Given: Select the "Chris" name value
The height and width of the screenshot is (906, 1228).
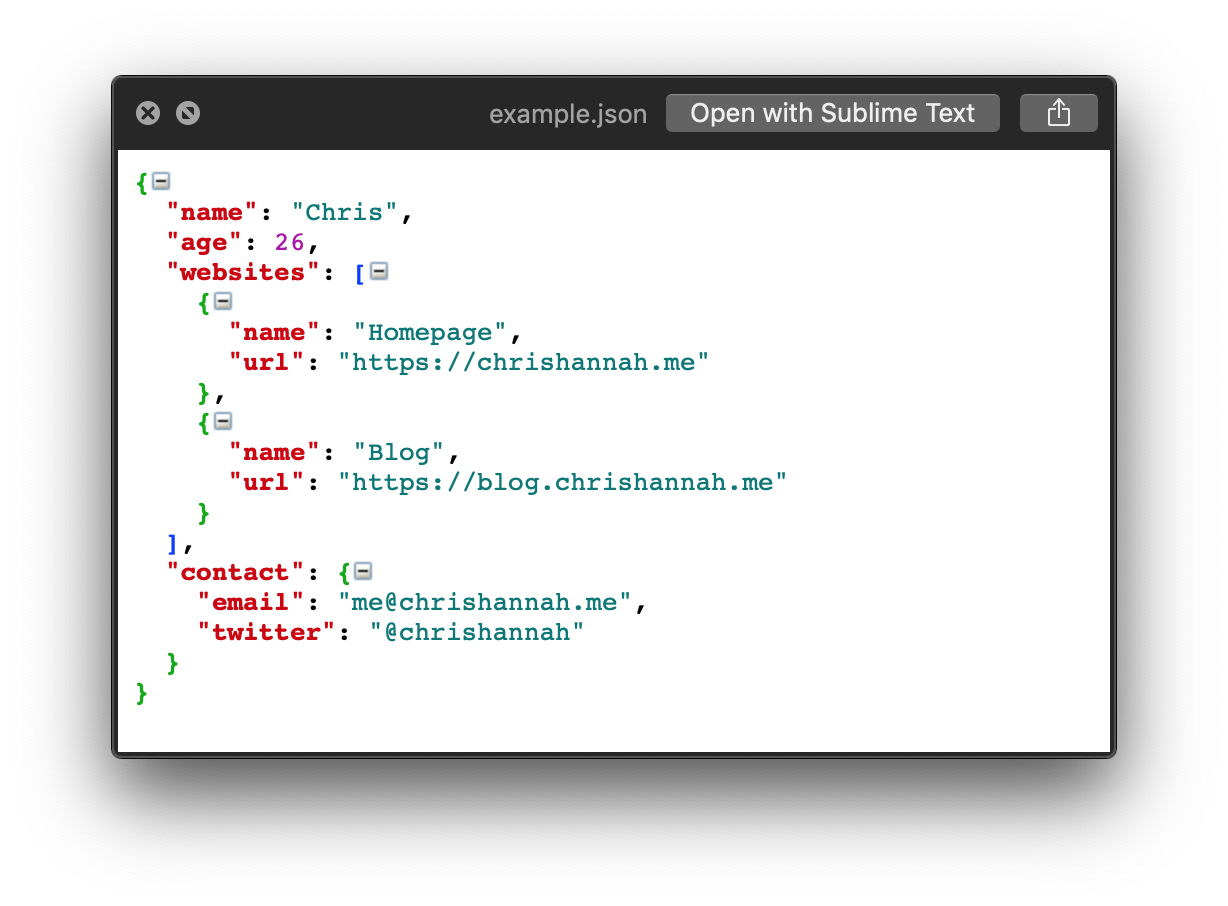Looking at the screenshot, I should pyautogui.click(x=344, y=212).
